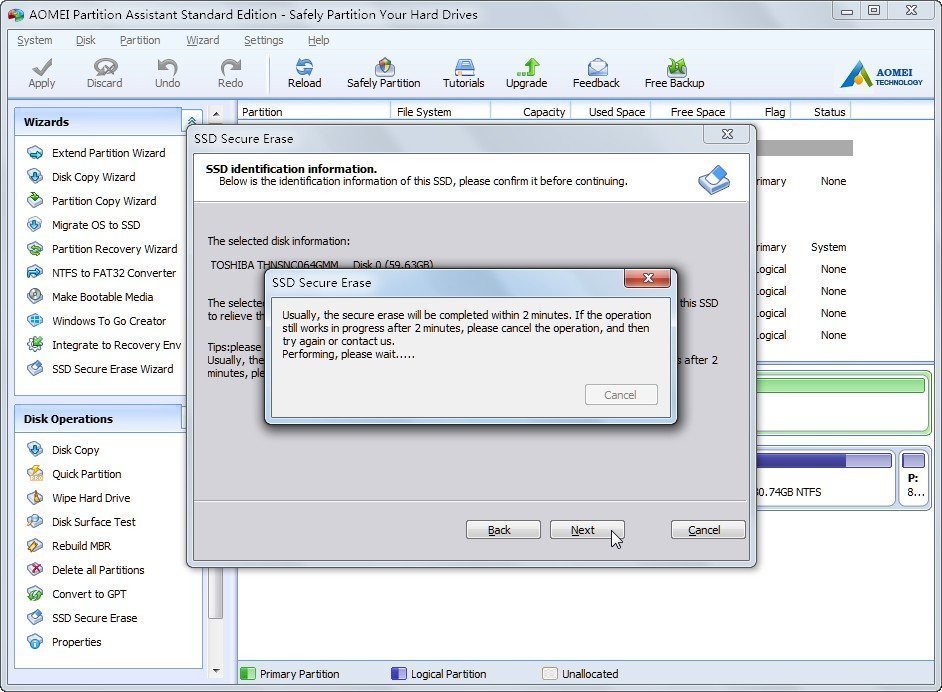Sort by the Used Space column header

click(610, 112)
